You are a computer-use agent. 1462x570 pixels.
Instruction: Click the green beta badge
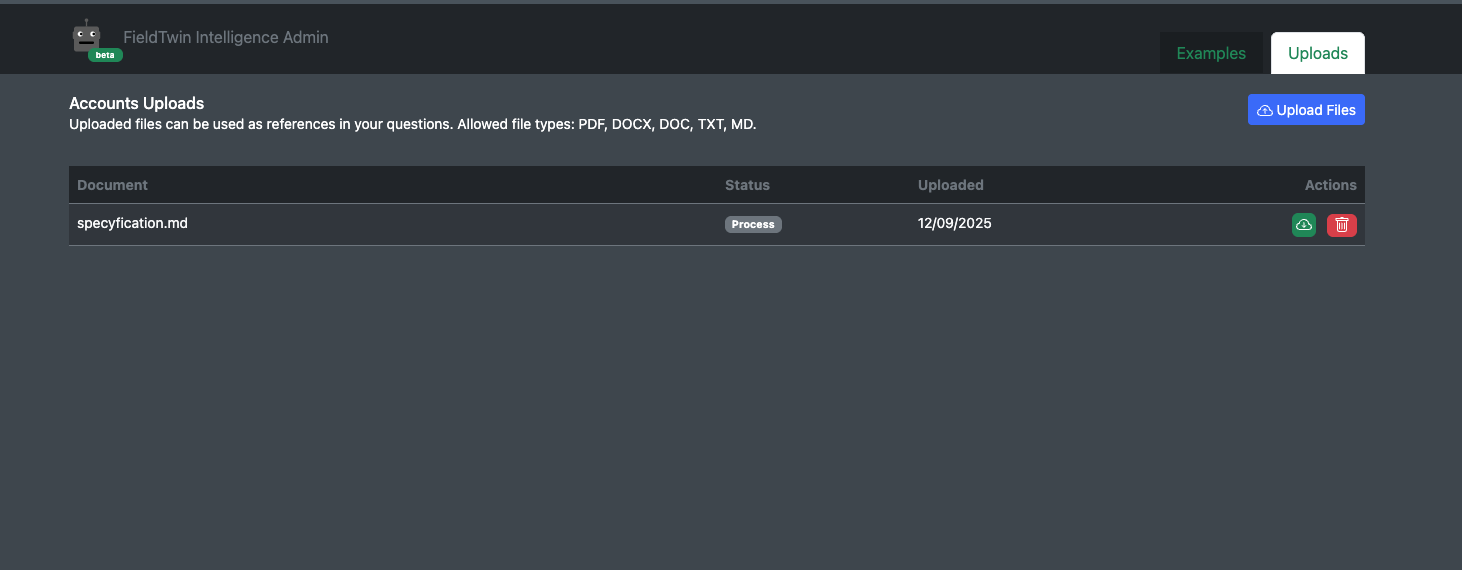point(105,55)
